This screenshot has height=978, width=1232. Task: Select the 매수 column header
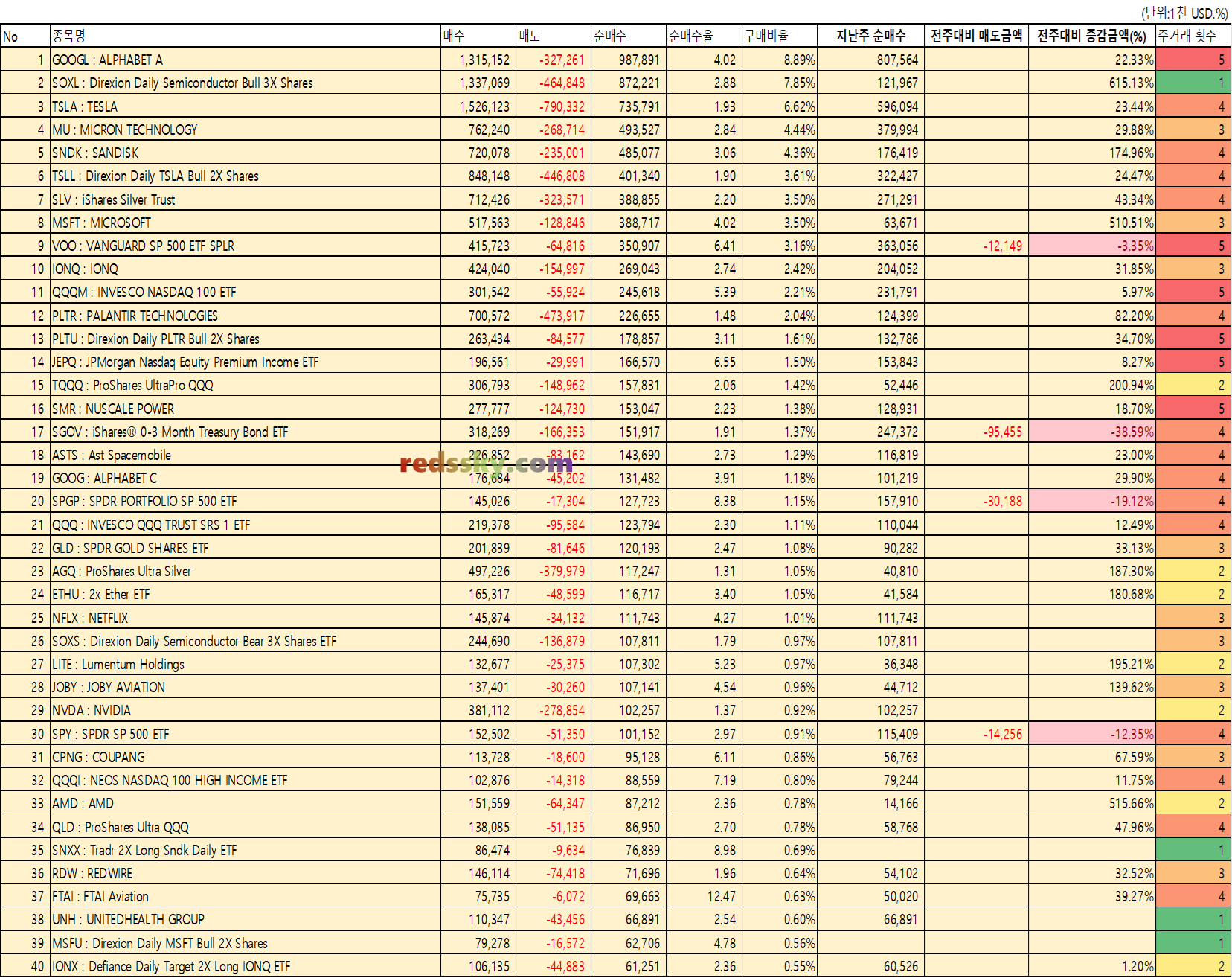click(x=479, y=36)
